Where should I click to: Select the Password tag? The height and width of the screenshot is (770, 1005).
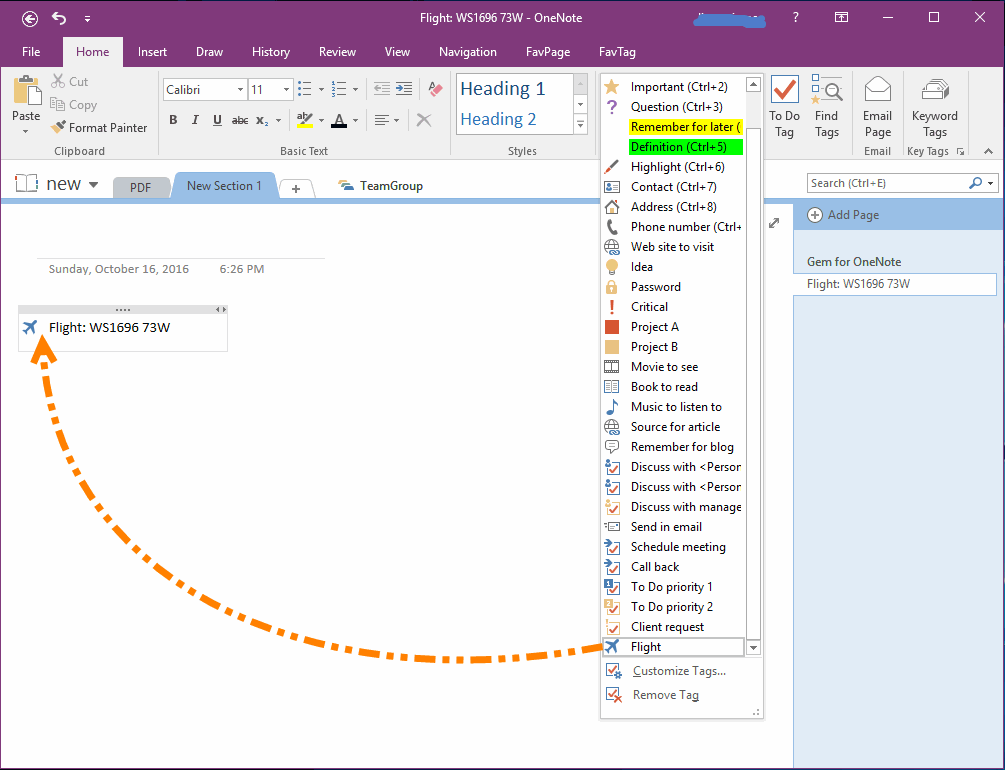point(655,286)
